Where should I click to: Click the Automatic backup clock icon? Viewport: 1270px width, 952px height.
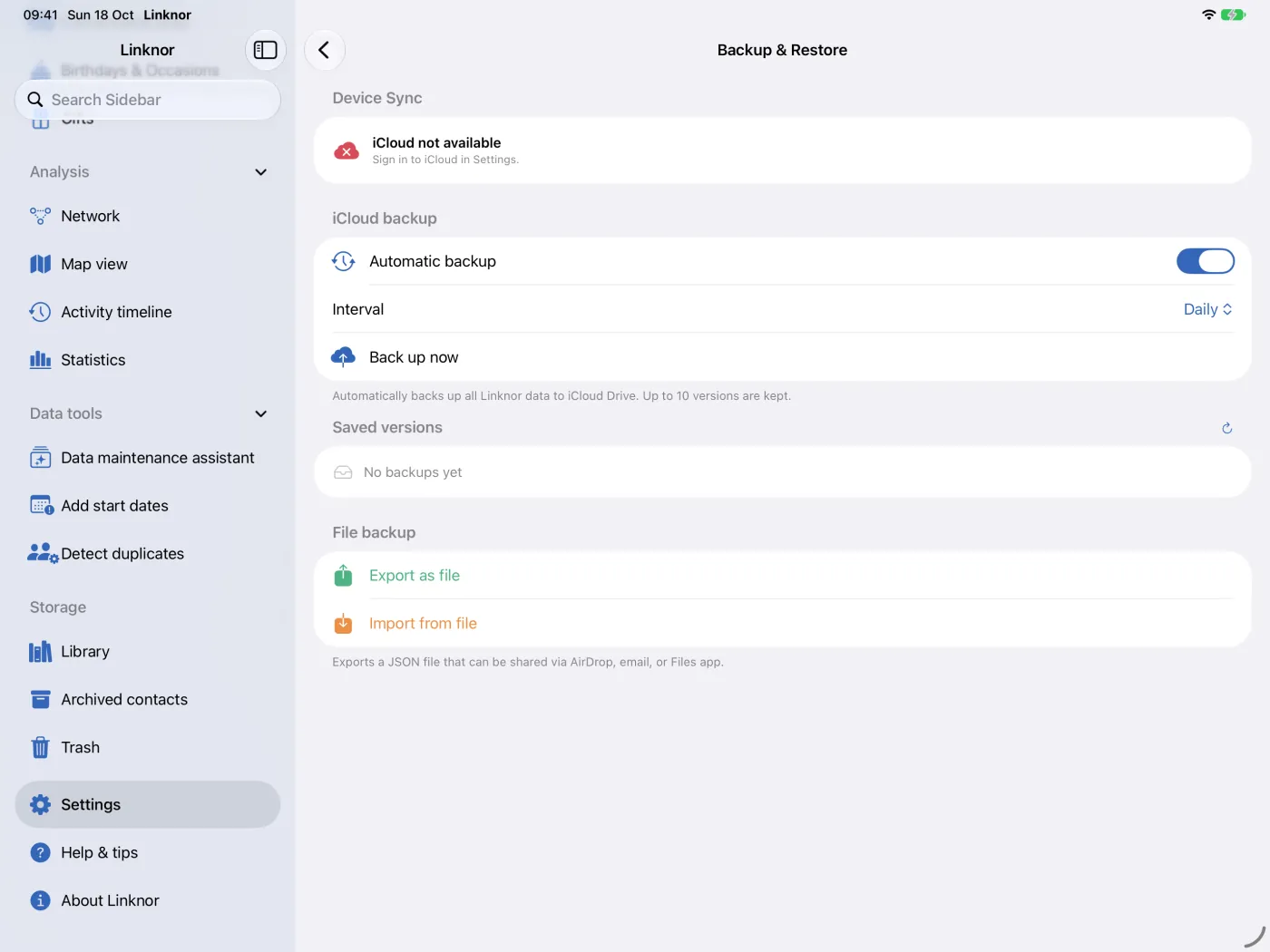pos(343,261)
